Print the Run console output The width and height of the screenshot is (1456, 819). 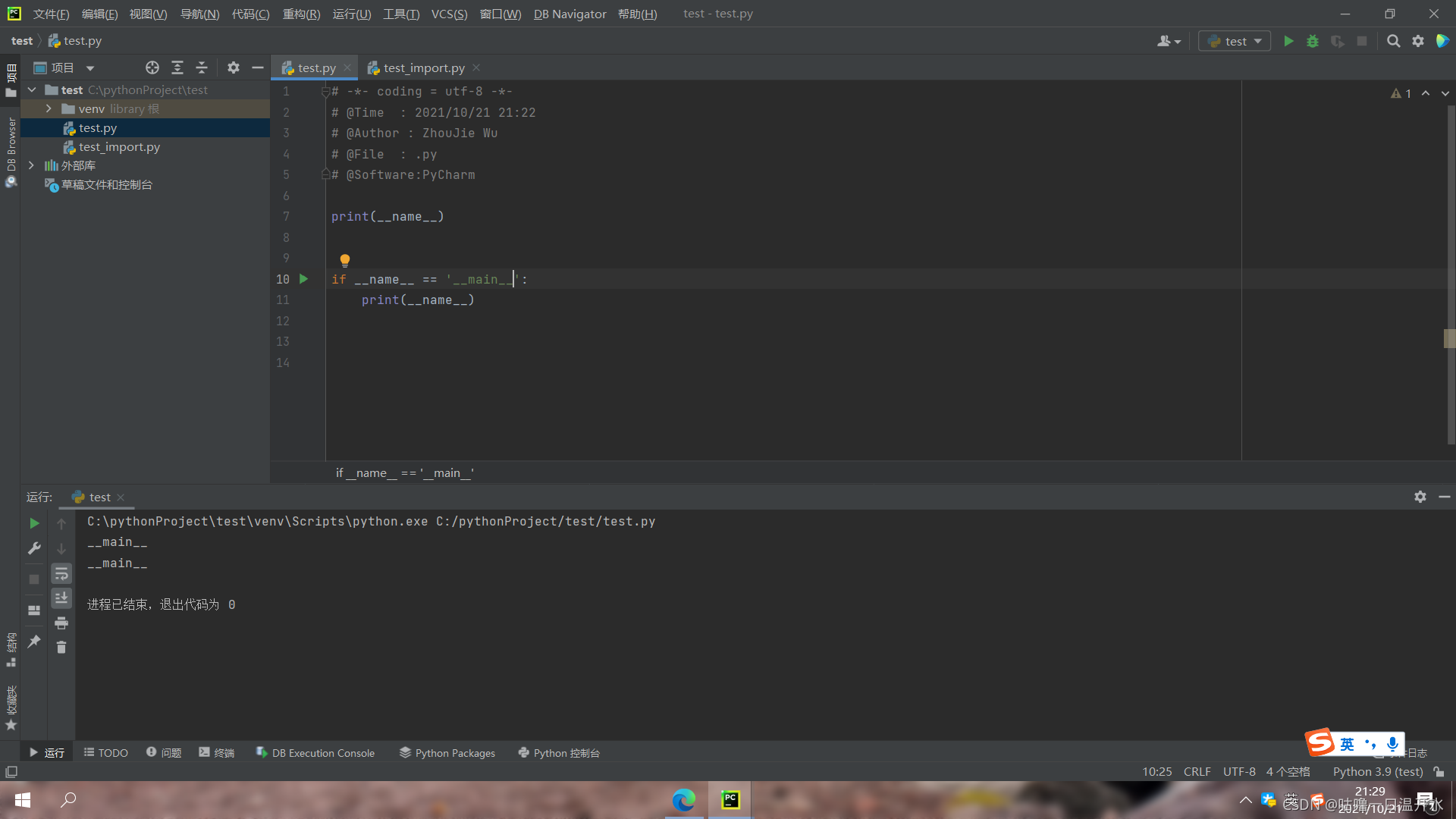pos(61,623)
